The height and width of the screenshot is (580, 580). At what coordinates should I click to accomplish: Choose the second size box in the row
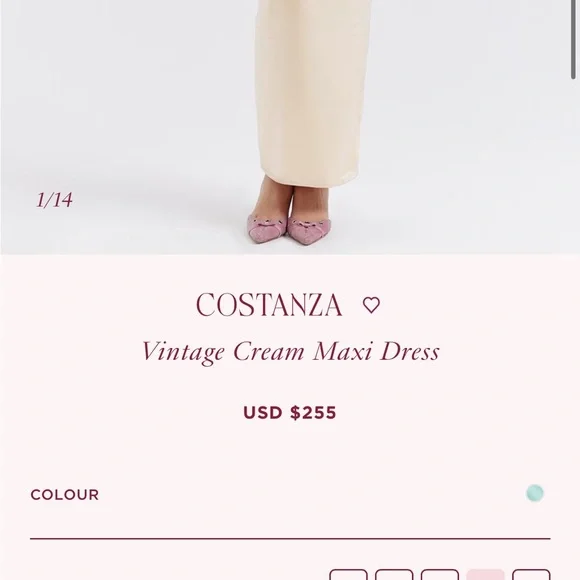click(394, 574)
